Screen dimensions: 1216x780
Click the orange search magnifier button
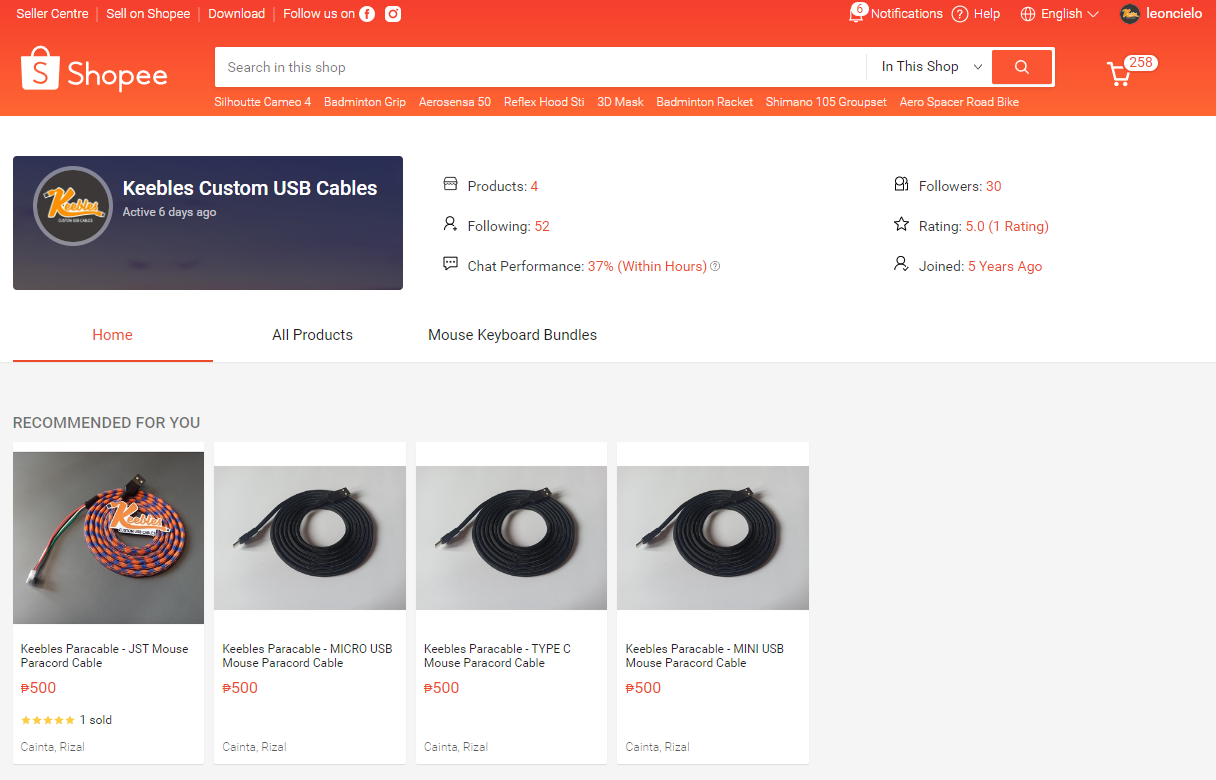tap(1022, 67)
